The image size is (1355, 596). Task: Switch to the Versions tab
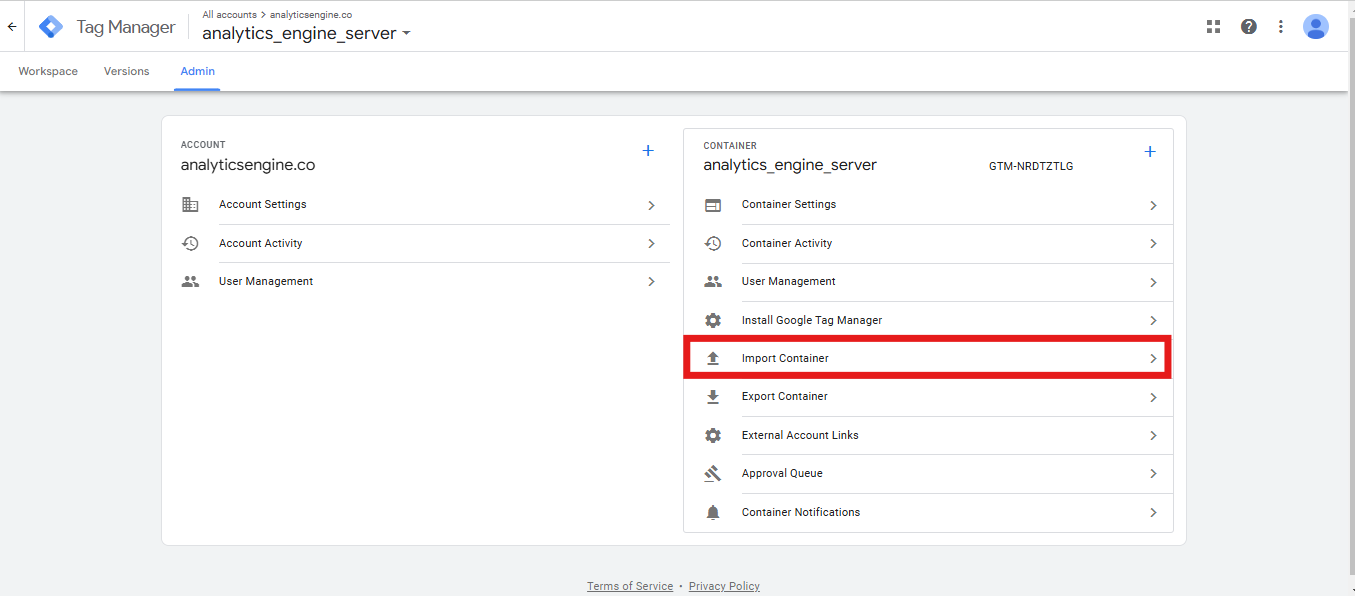pos(127,71)
